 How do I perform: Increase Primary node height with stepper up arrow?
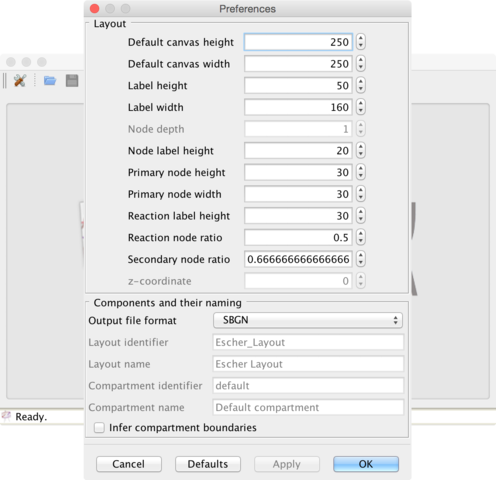(x=361, y=168)
